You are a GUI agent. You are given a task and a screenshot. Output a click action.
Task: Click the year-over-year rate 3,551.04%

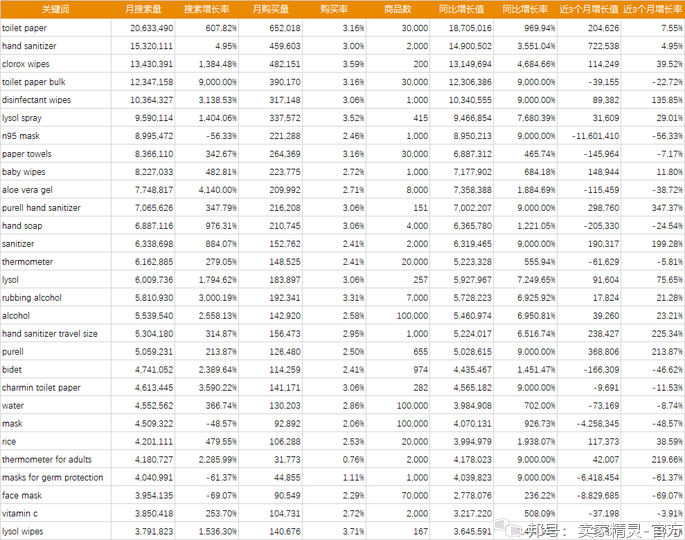click(x=536, y=46)
